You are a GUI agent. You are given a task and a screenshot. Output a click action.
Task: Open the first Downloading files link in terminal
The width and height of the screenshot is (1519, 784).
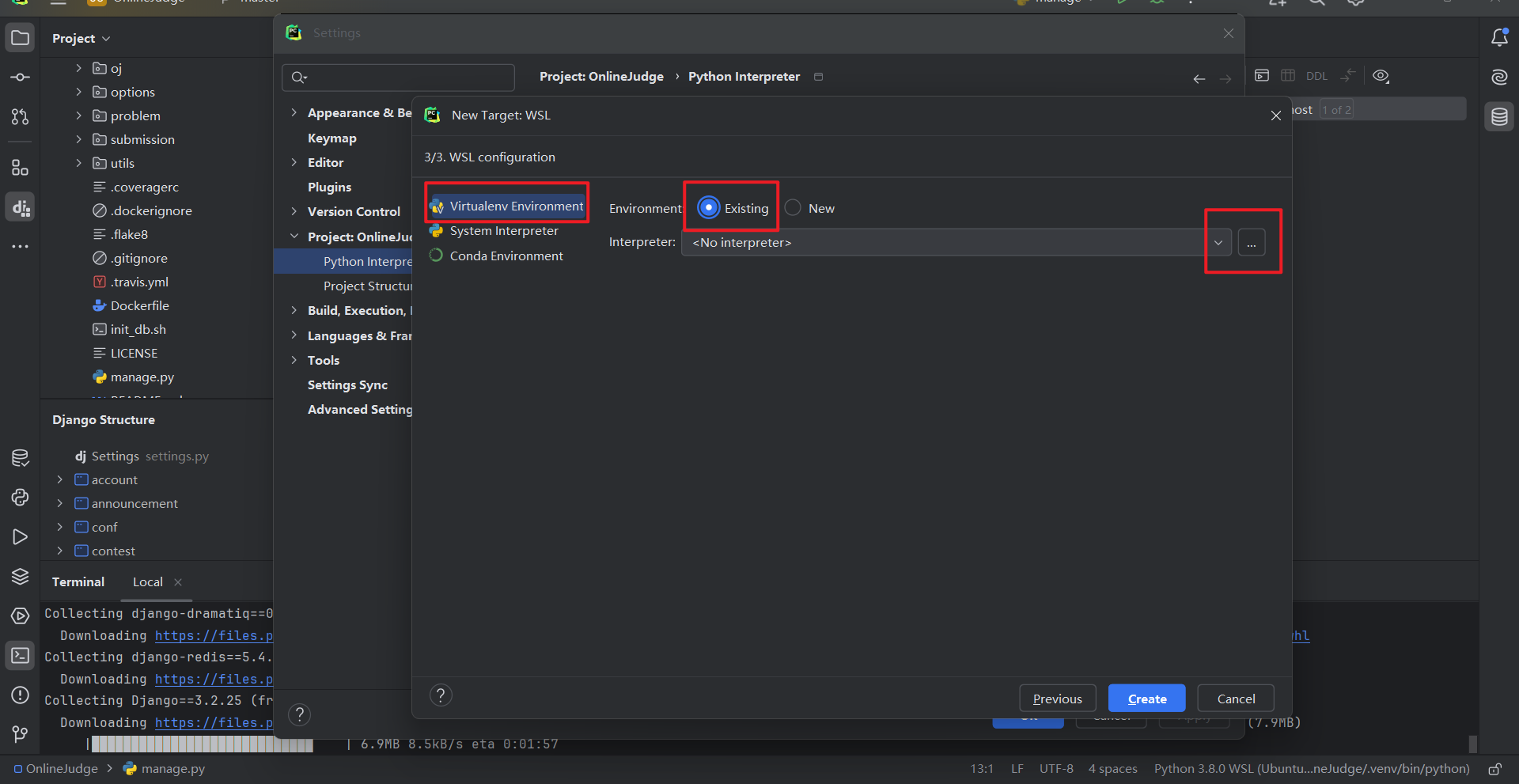(214, 636)
